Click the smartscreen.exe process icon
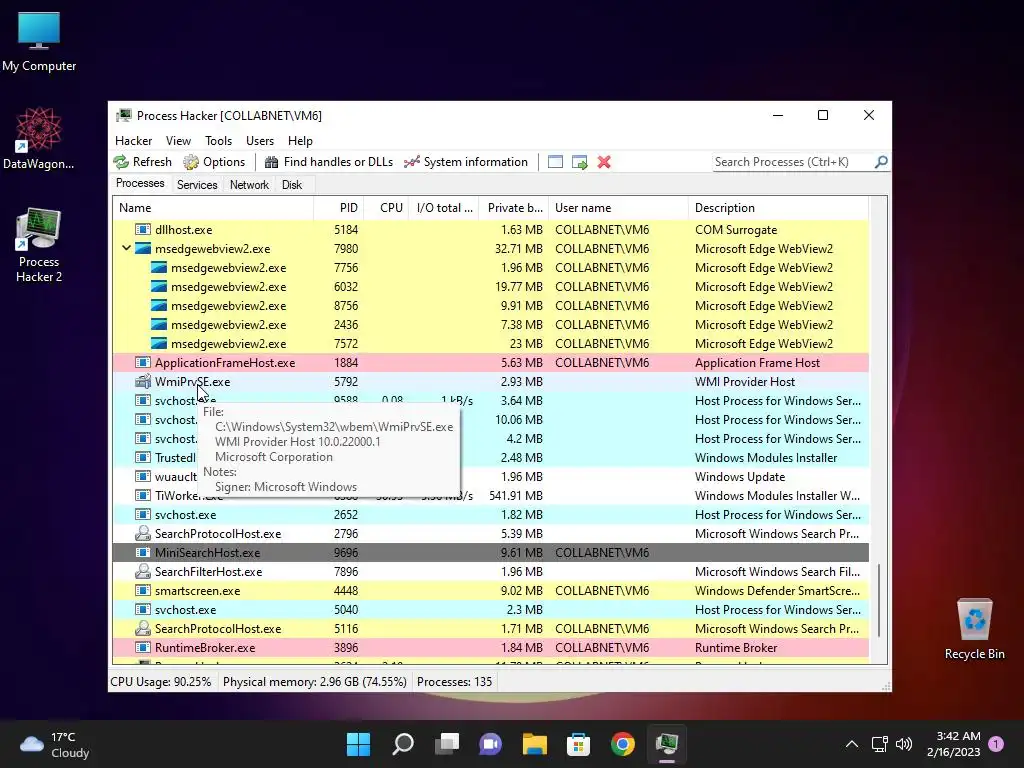Image resolution: width=1024 pixels, height=768 pixels. tap(143, 590)
